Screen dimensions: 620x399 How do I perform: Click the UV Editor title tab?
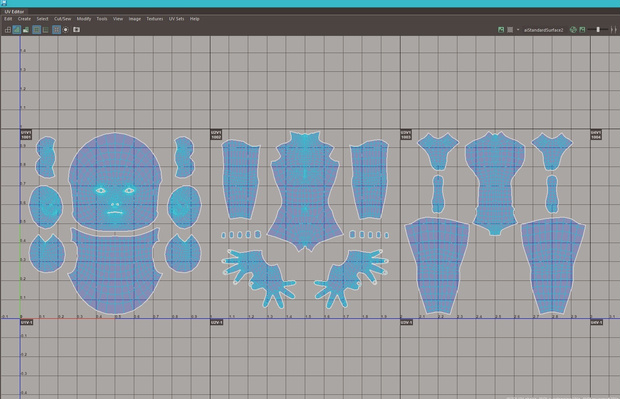[x=14, y=11]
